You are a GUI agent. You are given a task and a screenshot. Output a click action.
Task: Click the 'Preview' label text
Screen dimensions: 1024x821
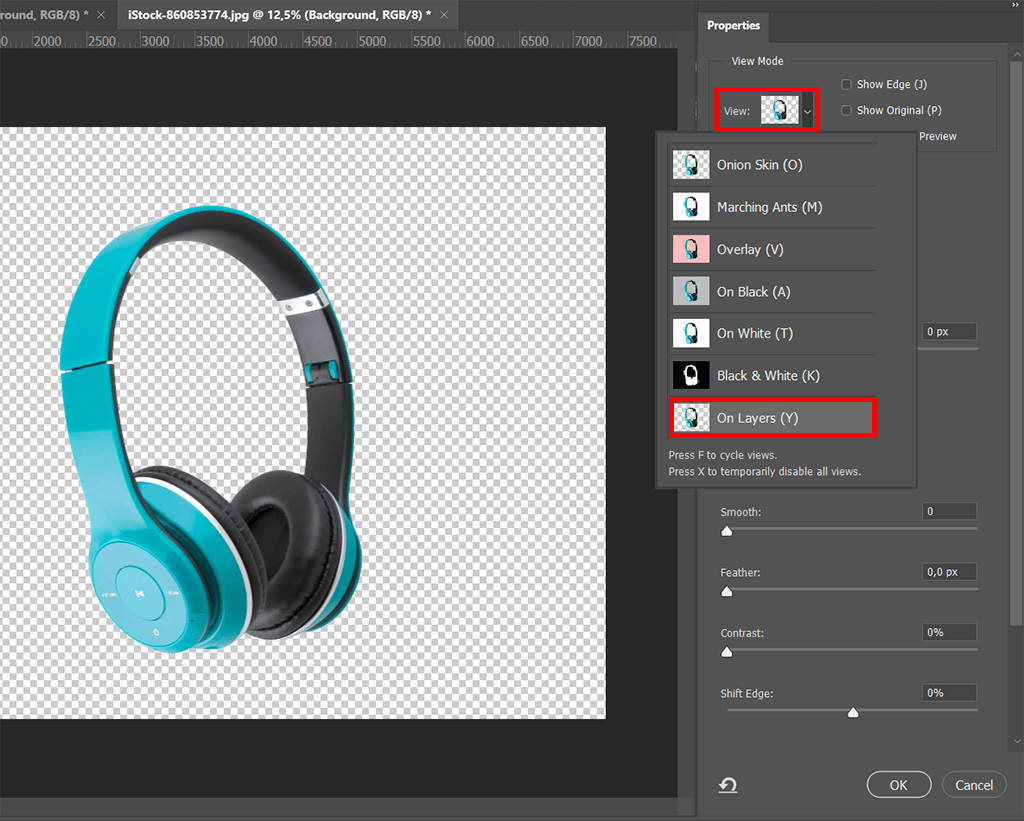(938, 137)
